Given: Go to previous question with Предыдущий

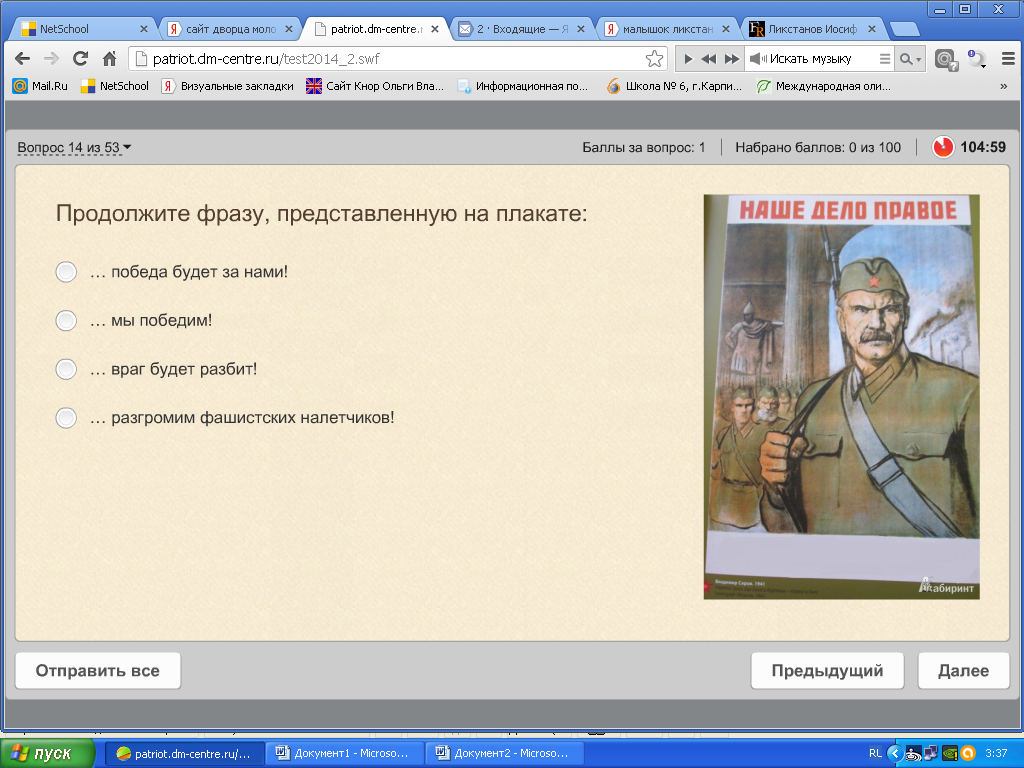Looking at the screenshot, I should (x=827, y=671).
